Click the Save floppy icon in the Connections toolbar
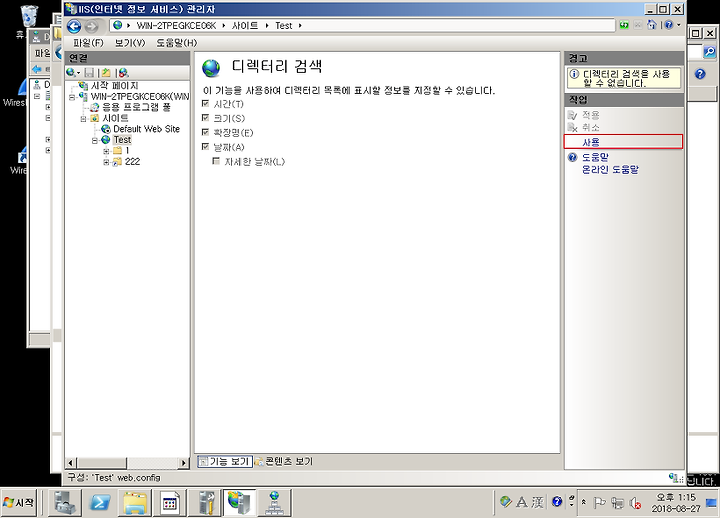The image size is (720, 518). coord(90,73)
